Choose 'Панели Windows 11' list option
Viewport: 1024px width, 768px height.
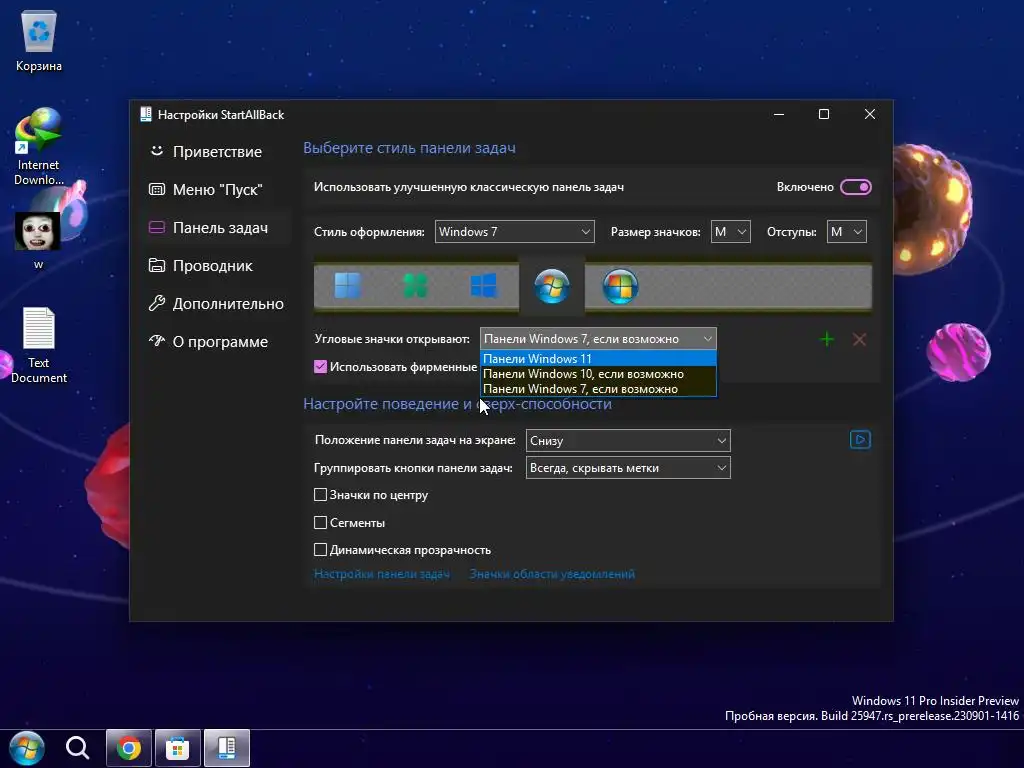598,359
